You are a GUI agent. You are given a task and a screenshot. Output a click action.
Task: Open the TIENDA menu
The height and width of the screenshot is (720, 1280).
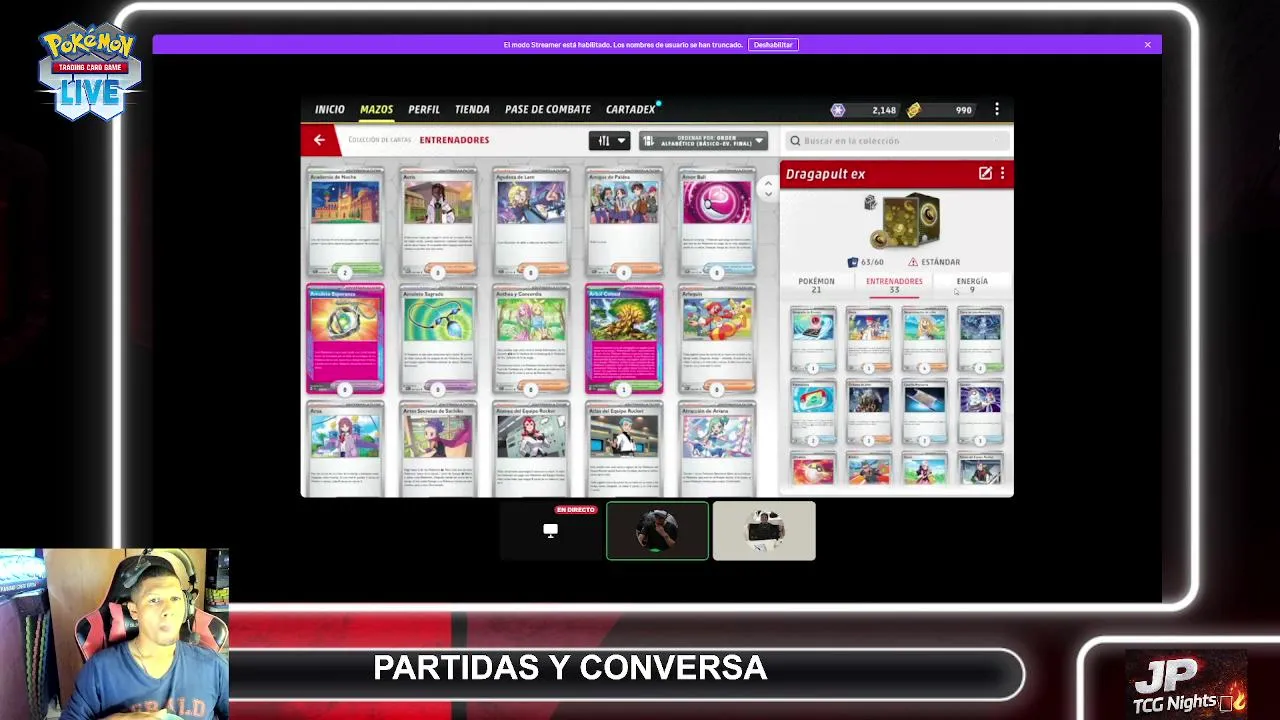472,109
